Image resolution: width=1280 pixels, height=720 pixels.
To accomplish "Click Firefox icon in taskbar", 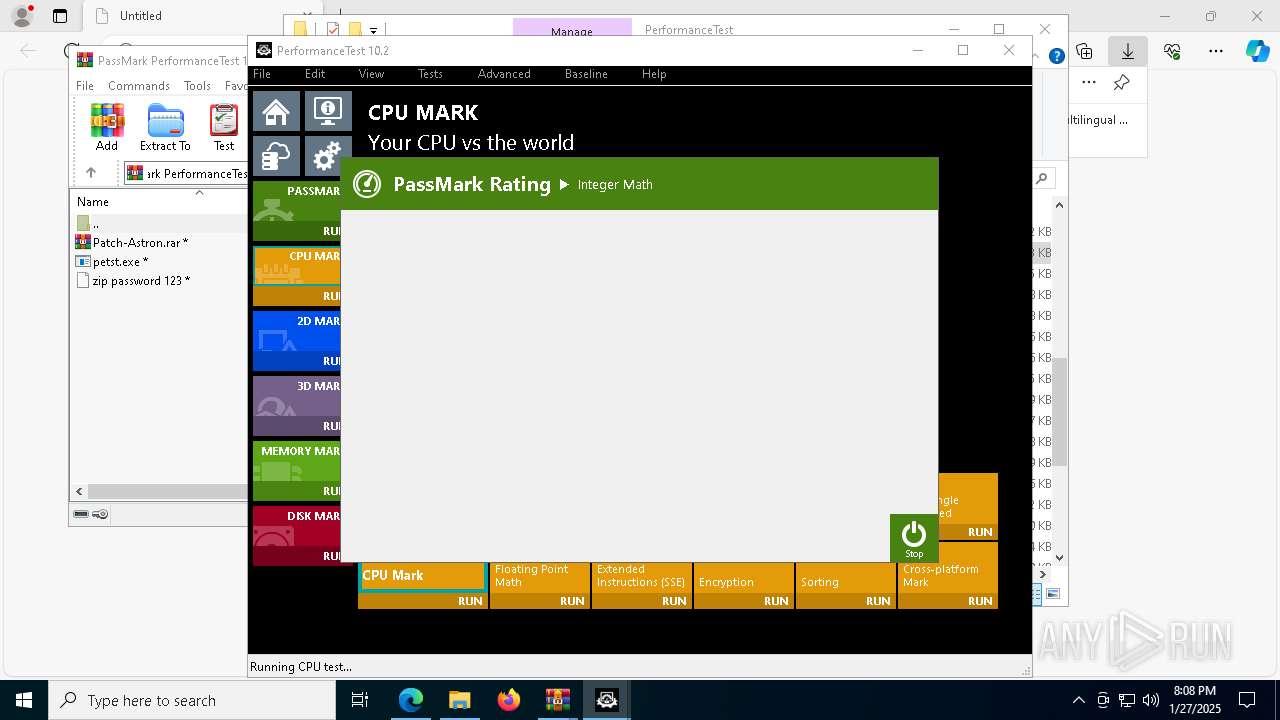I will 509,700.
